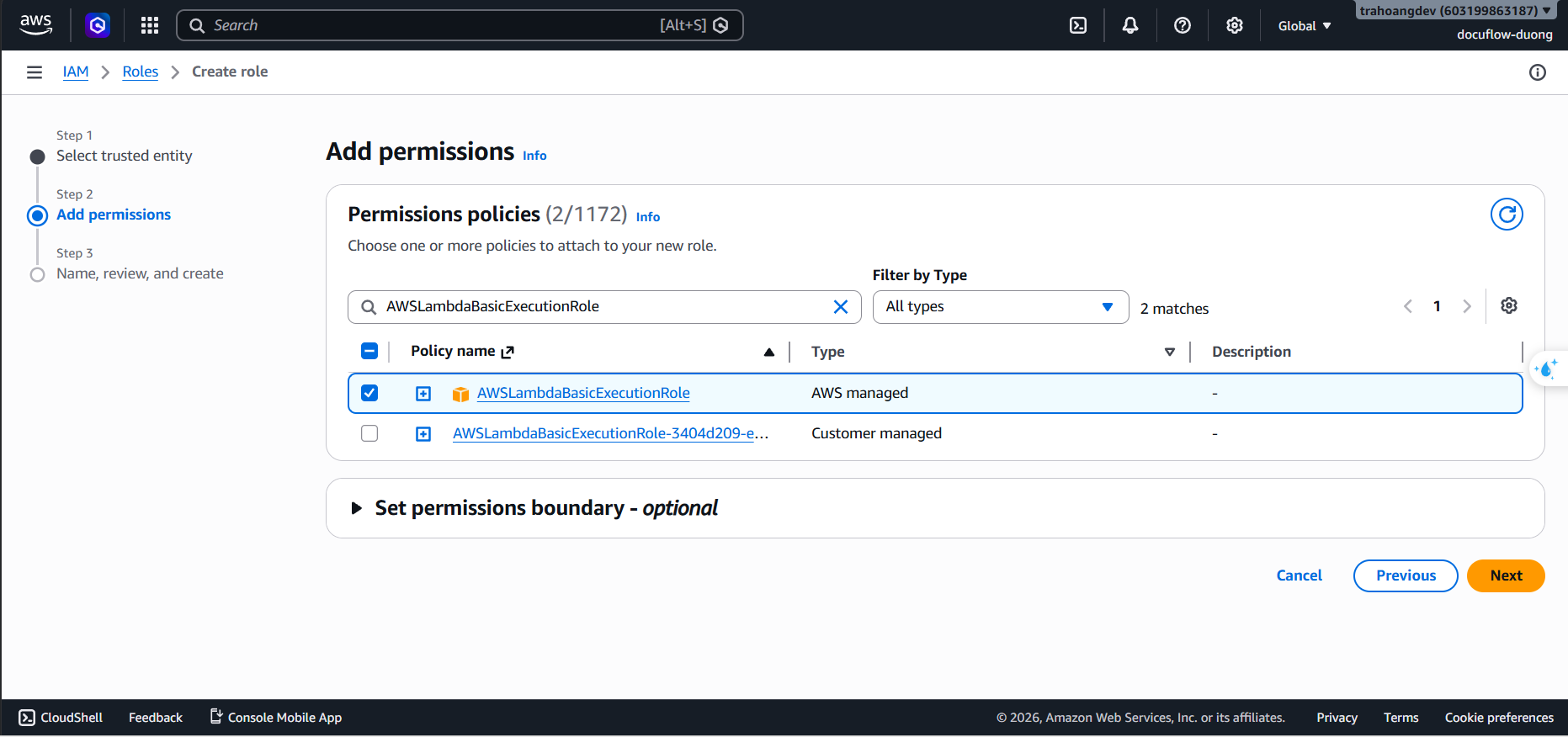Focus the AWS global search box

pyautogui.click(x=460, y=25)
